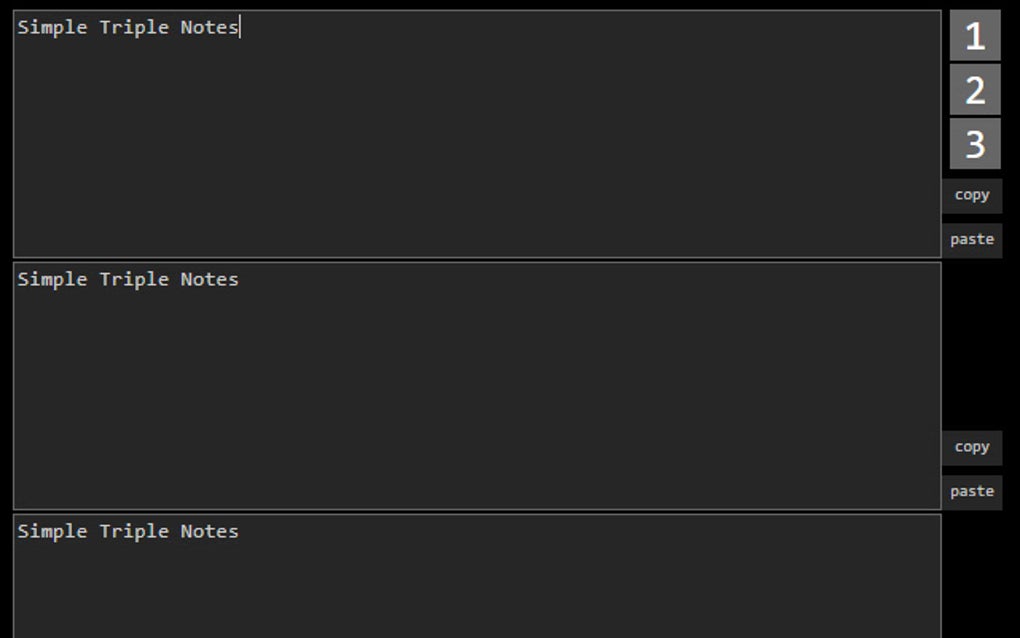Click the copy icon beside the second note
The width and height of the screenshot is (1020, 638).
pos(972,447)
